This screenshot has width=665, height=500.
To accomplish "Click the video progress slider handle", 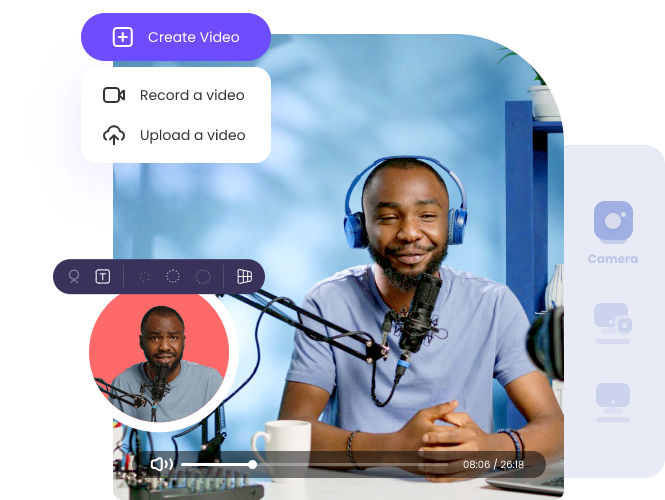I will coord(253,464).
